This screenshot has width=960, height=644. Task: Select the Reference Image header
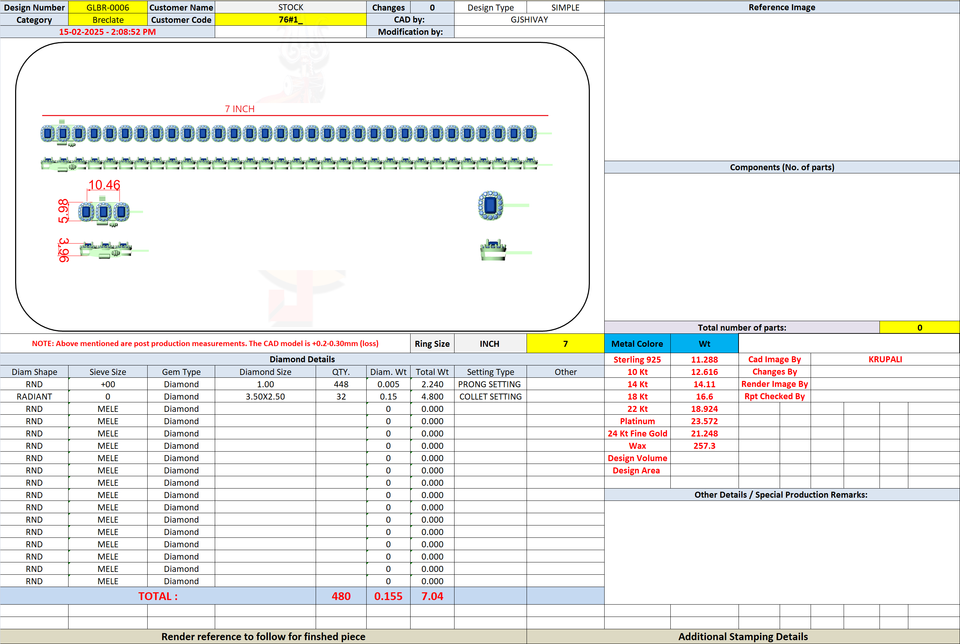[782, 7]
